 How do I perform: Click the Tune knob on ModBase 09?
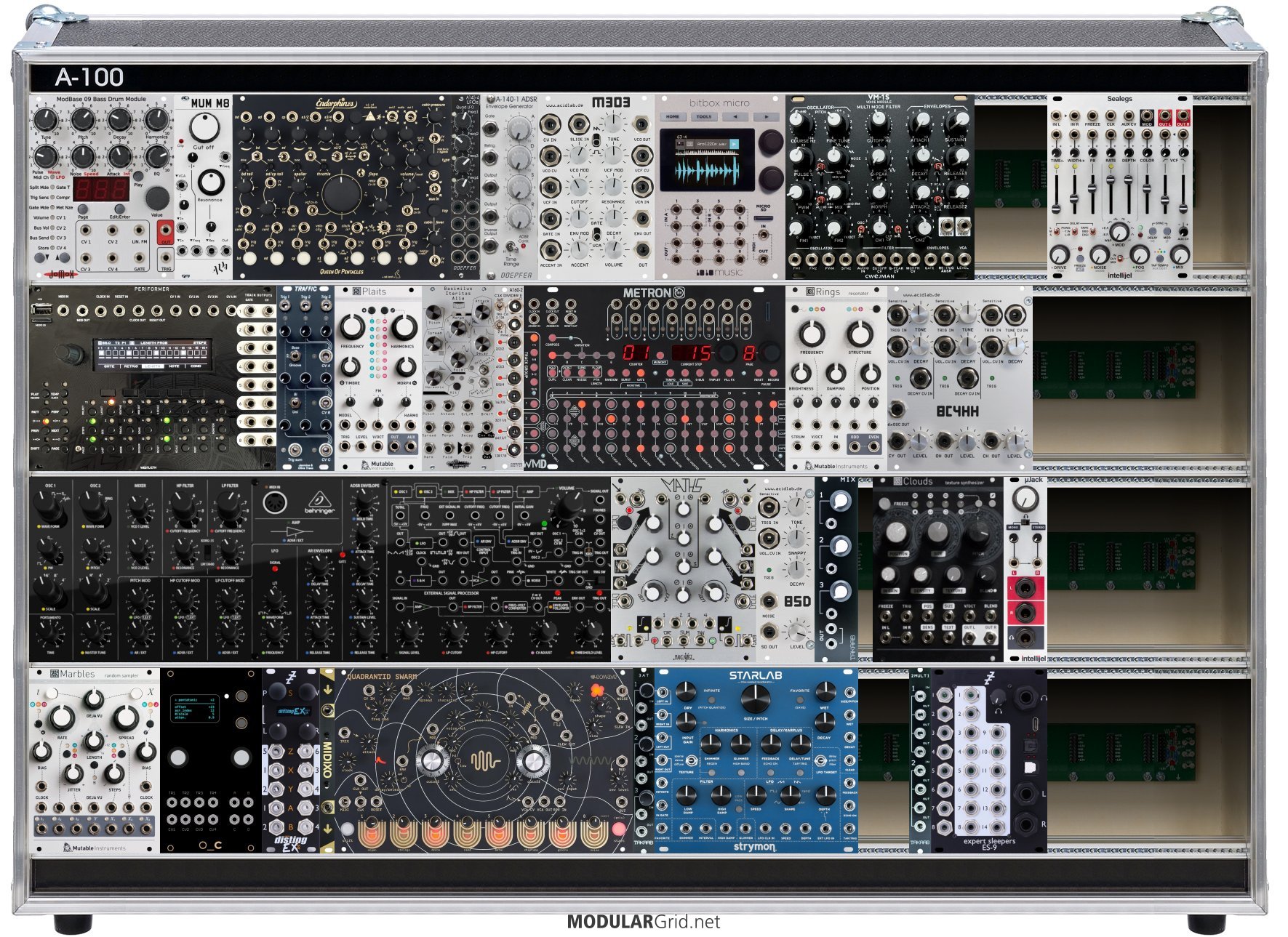pyautogui.click(x=45, y=118)
